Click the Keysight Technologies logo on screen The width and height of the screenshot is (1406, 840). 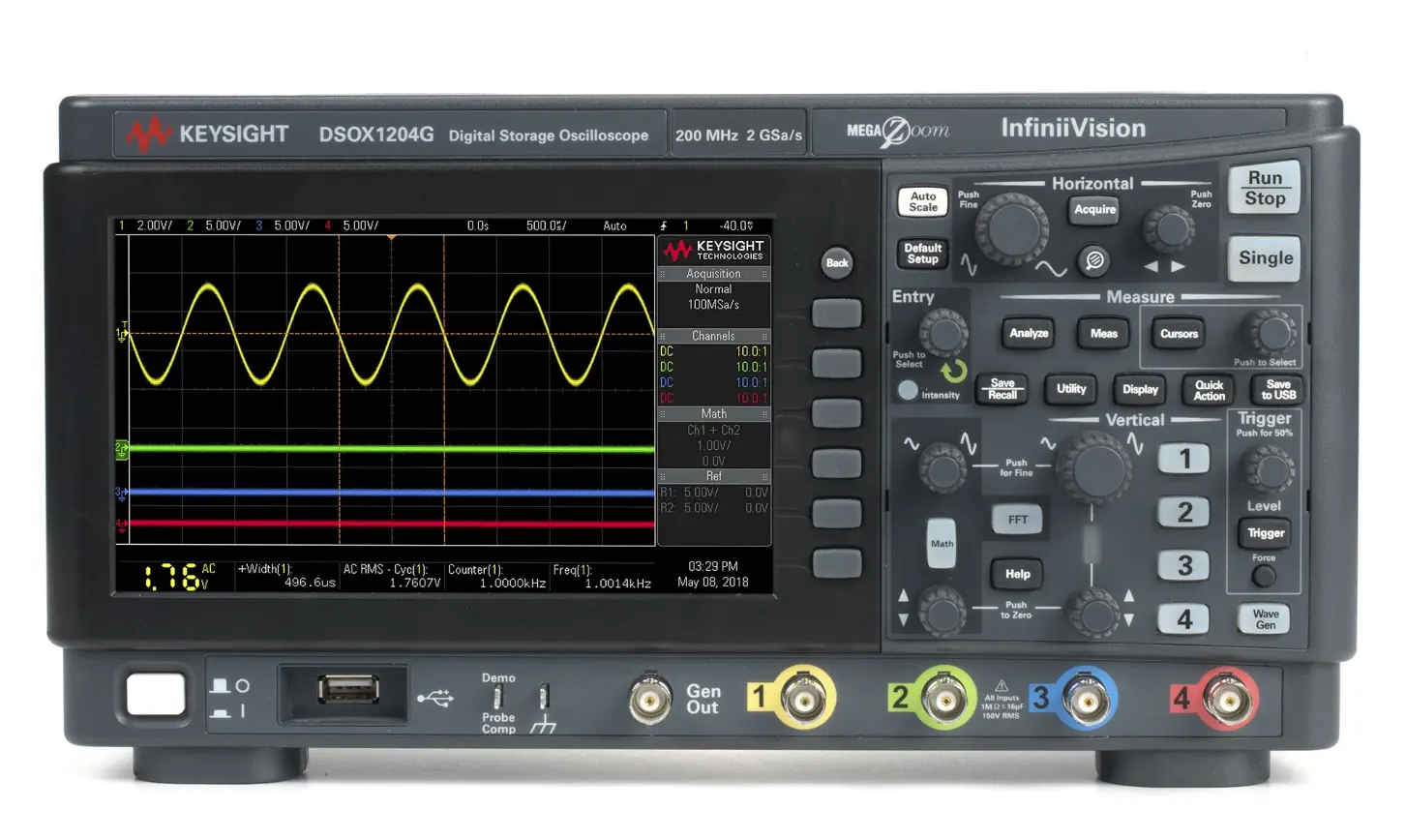click(x=713, y=250)
